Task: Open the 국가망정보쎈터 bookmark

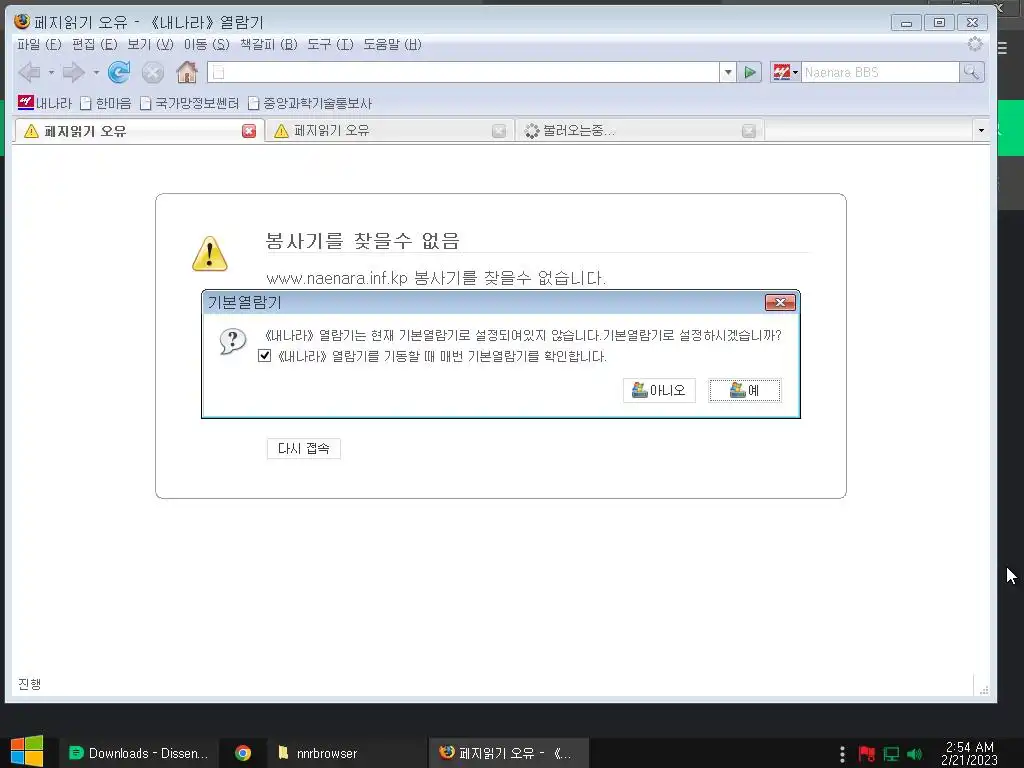Action: click(189, 103)
